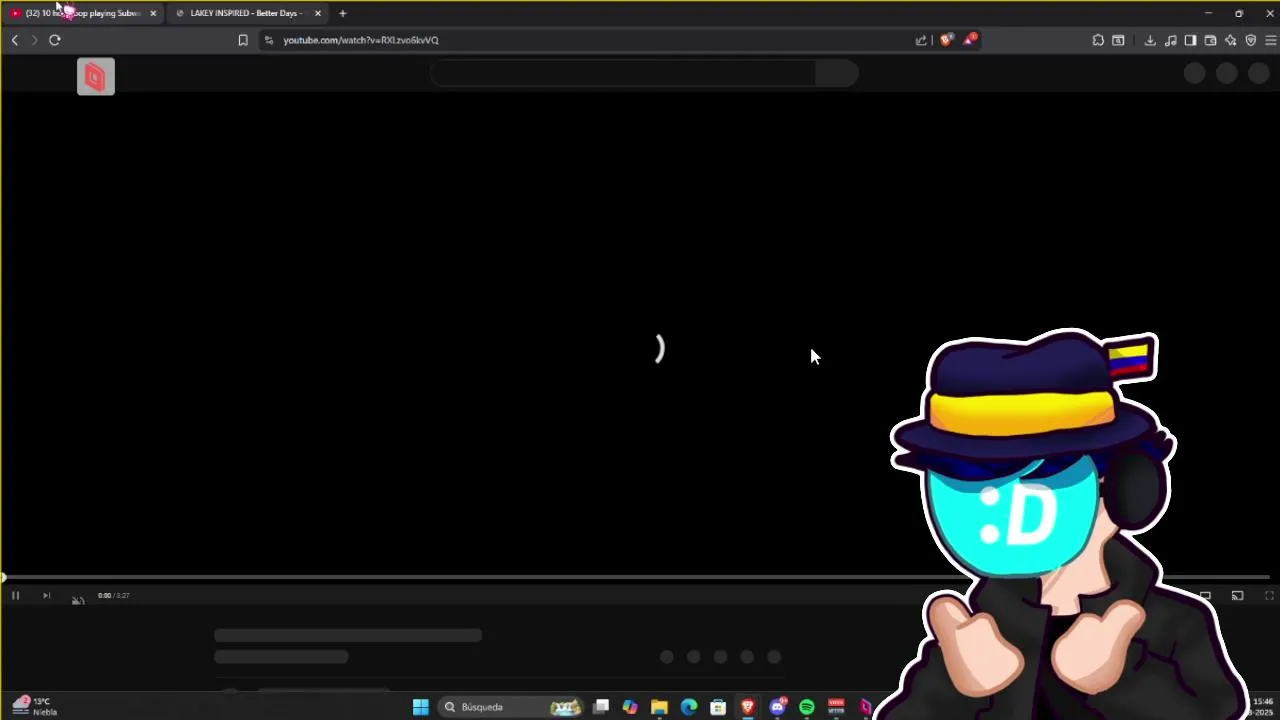Open the browser hamburger menu

tap(1270, 40)
